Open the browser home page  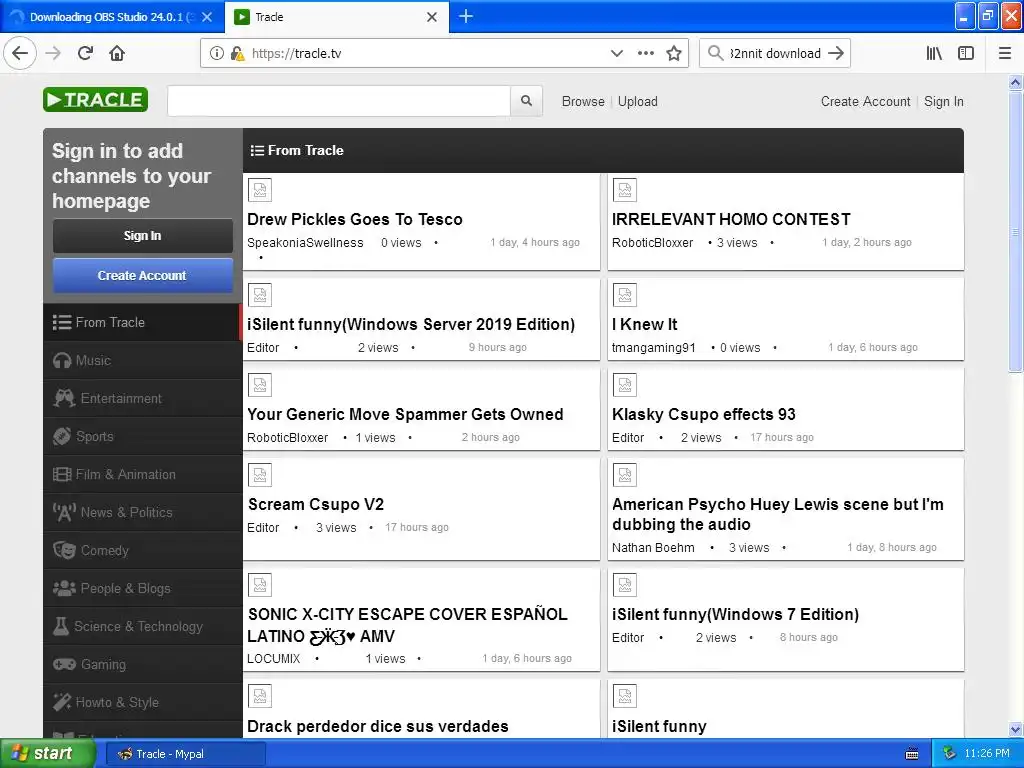[117, 53]
